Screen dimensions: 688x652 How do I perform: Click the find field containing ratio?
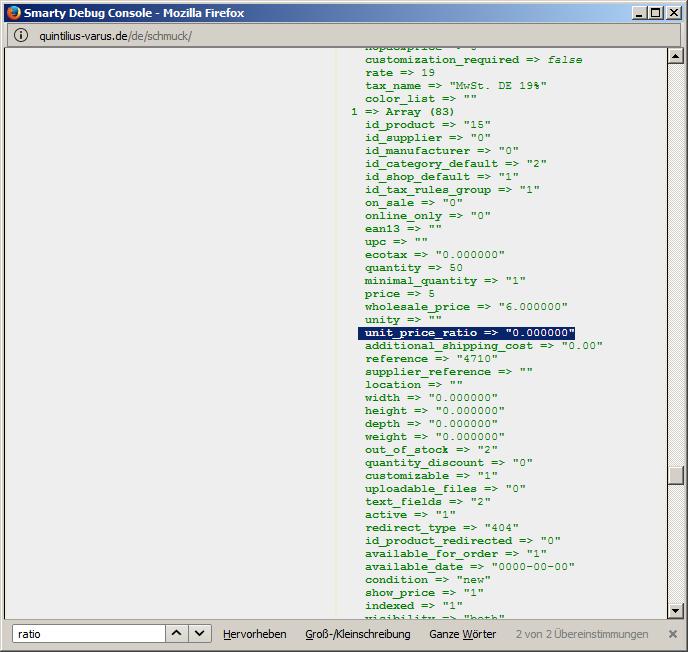click(x=89, y=634)
